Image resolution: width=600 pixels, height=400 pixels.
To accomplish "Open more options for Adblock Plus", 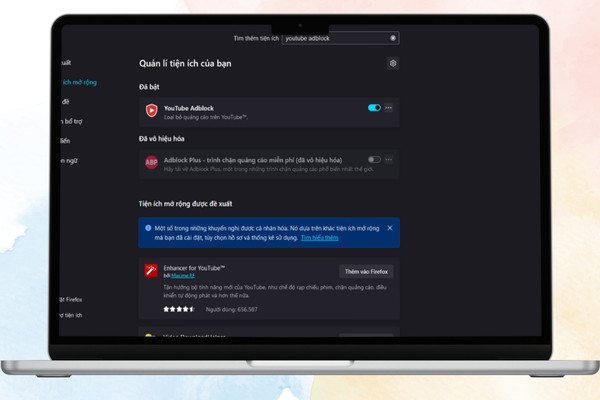I will click(x=388, y=159).
